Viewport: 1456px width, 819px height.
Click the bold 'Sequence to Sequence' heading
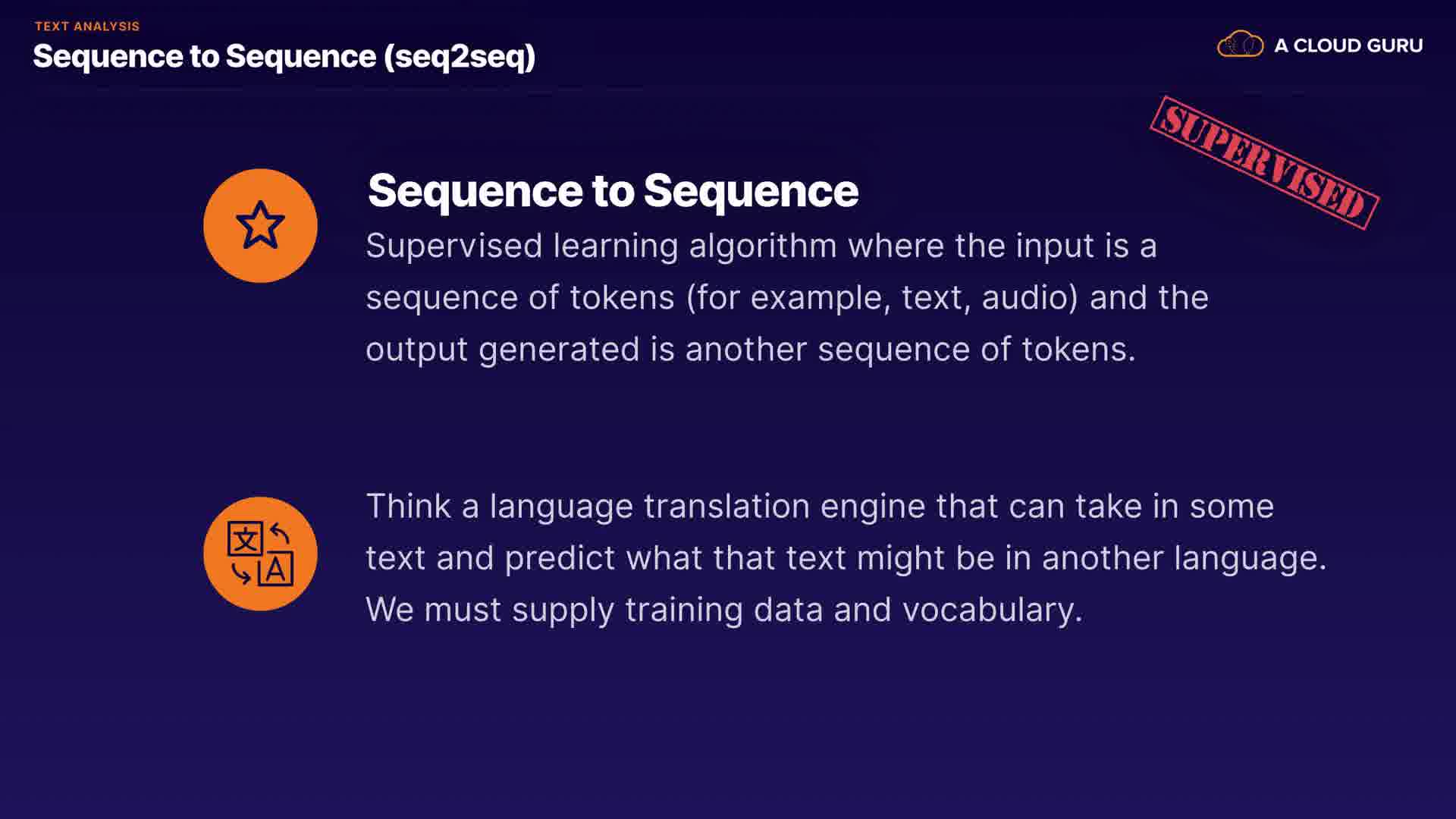coord(613,190)
